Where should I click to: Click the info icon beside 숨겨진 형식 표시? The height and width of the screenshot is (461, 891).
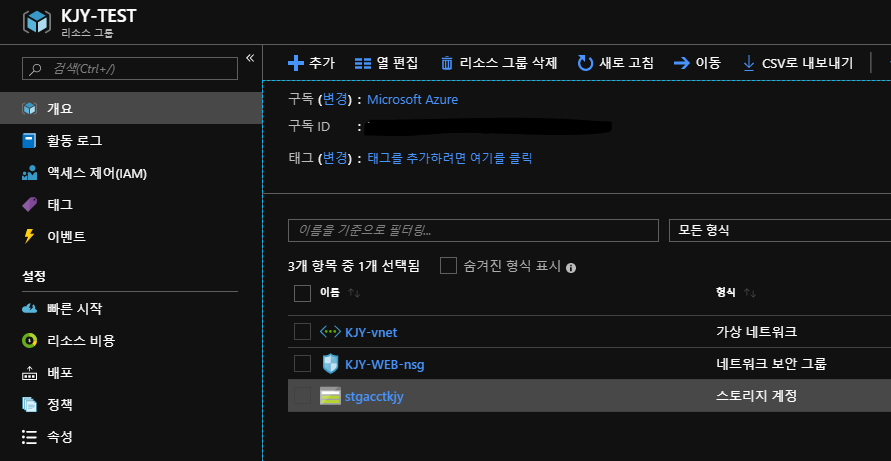571,267
